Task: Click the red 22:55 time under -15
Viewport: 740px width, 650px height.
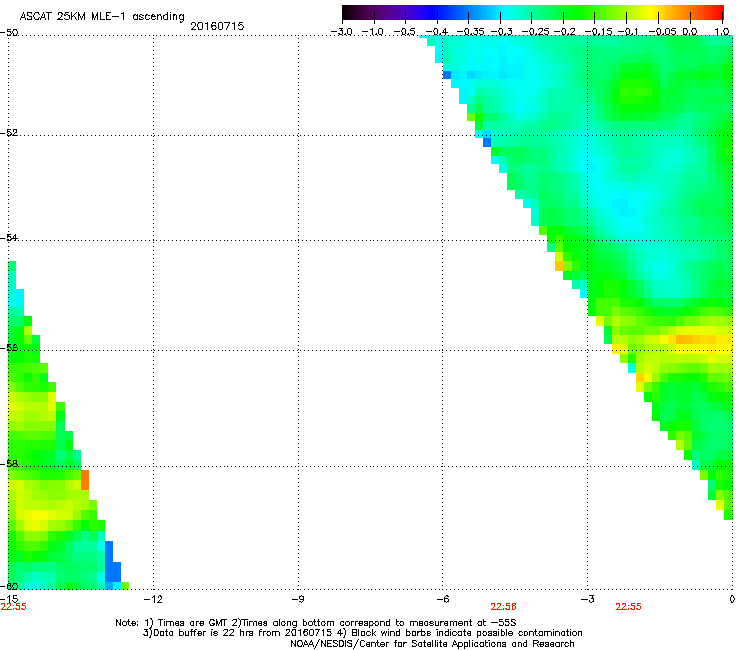Action: 13,607
